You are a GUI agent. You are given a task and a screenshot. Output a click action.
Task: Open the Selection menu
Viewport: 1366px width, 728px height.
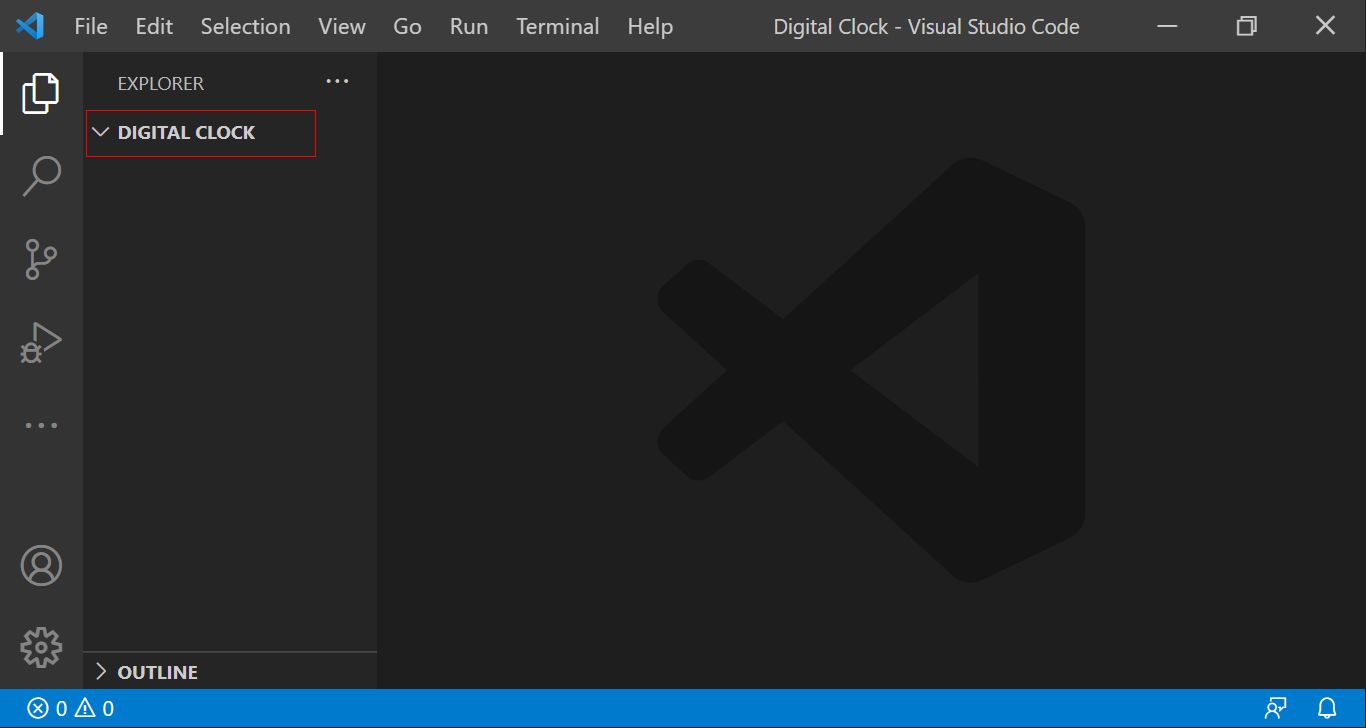coord(245,26)
